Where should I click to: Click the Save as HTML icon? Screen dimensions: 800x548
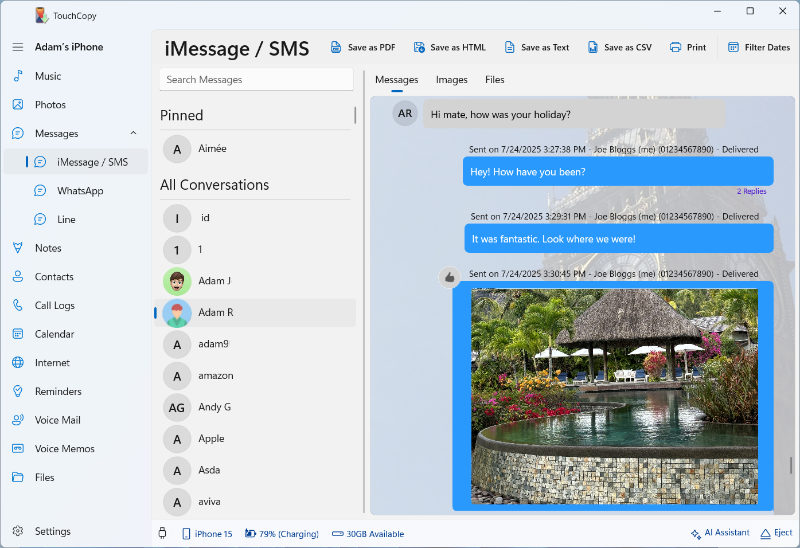[419, 47]
